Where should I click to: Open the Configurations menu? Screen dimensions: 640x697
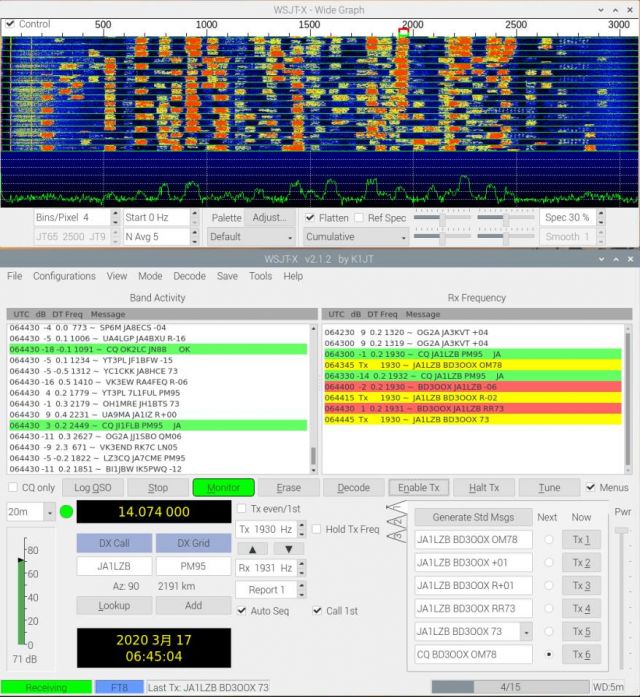(x=64, y=276)
